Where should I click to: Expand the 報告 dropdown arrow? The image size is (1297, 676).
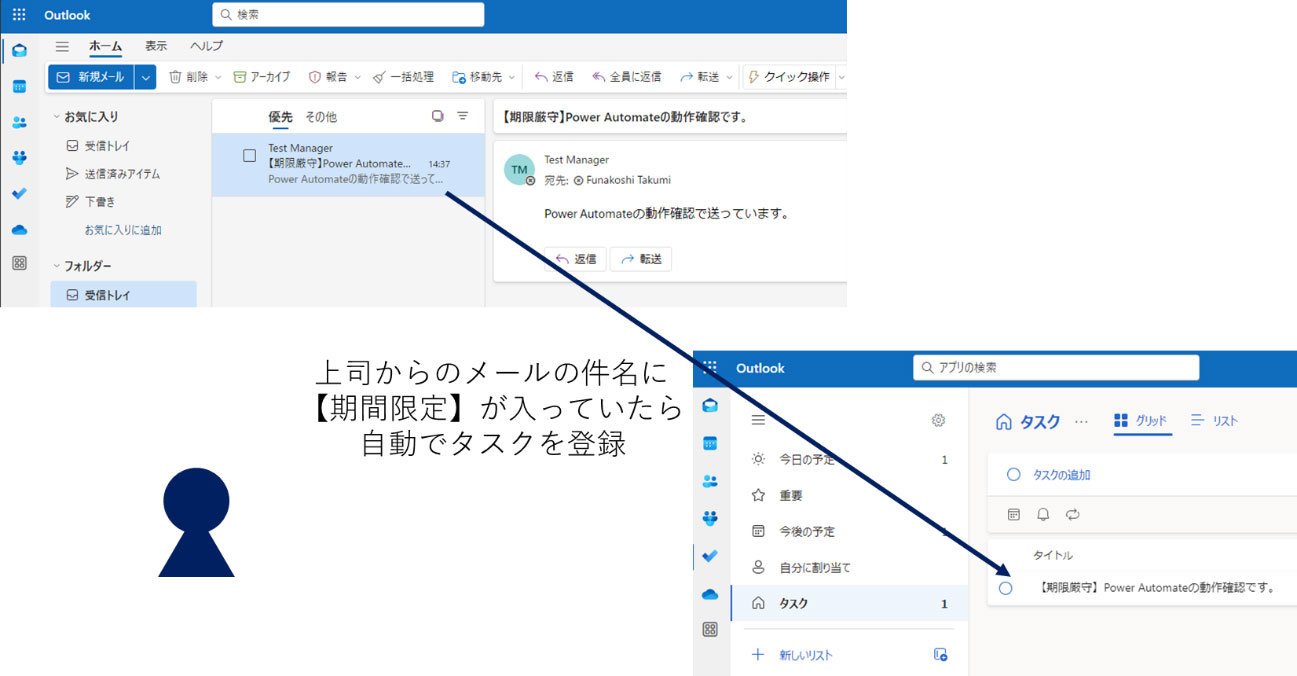coord(357,77)
